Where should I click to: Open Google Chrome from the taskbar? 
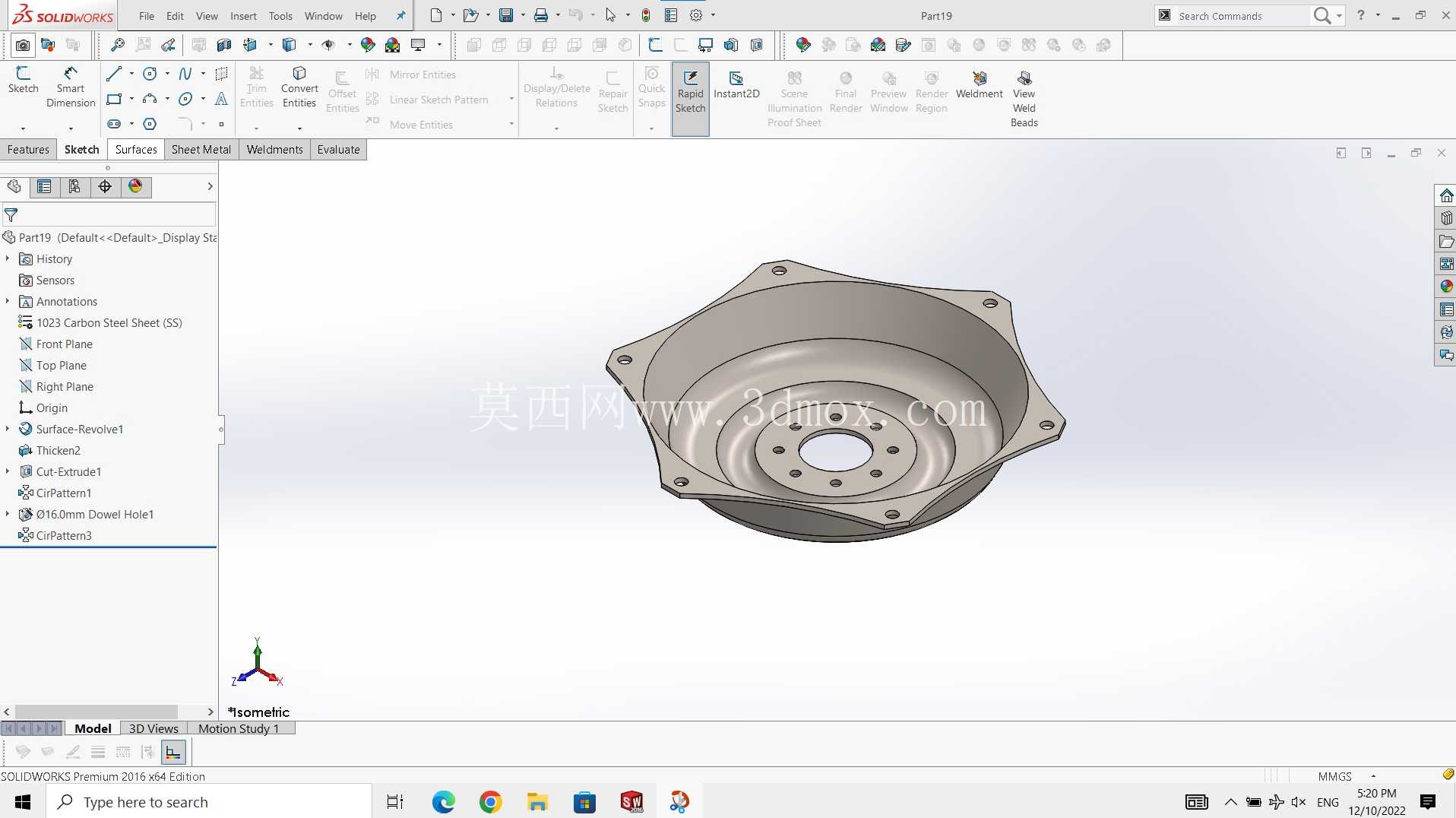coord(490,802)
